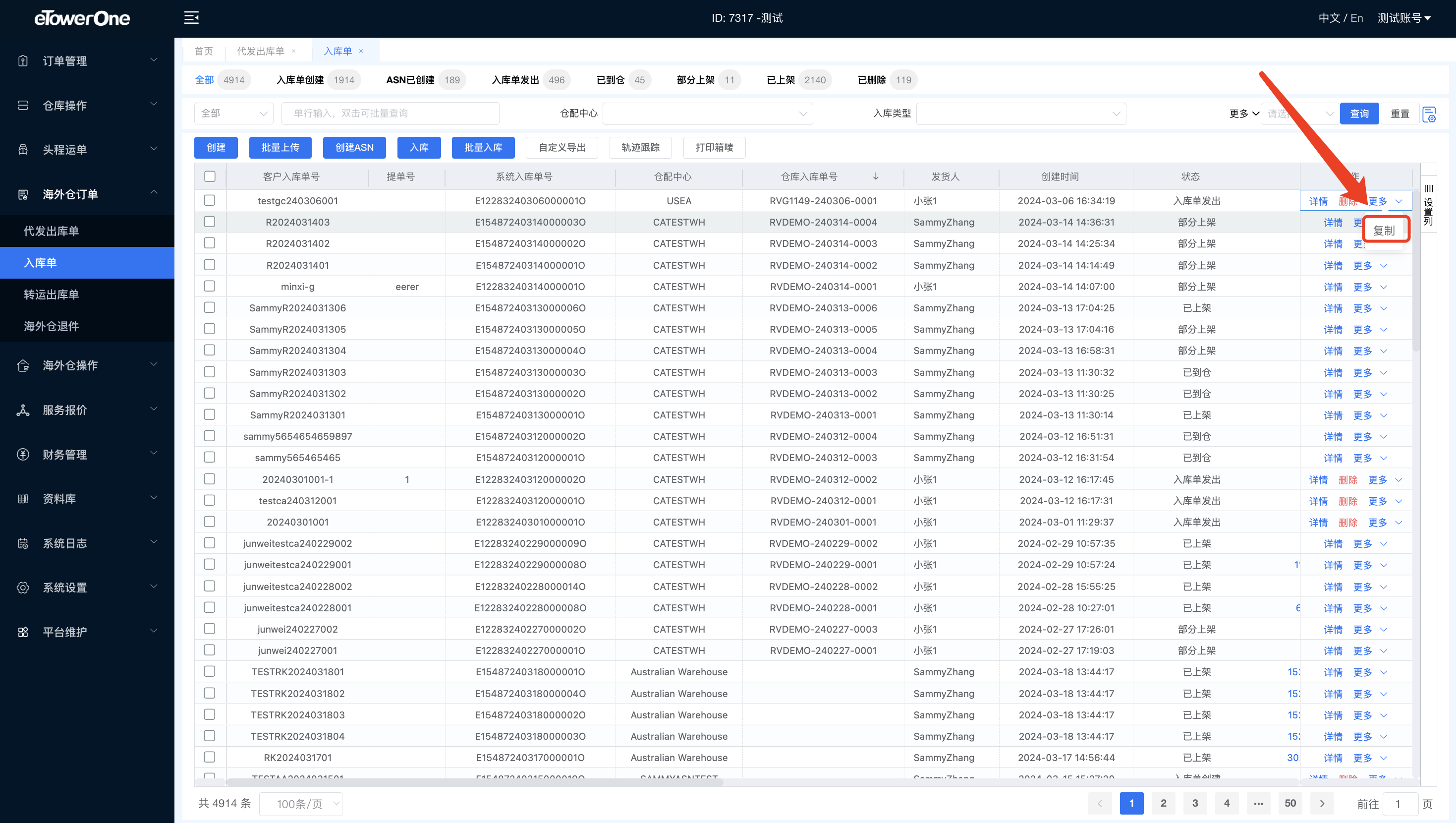The image size is (1456, 823).
Task: Close the 代发出库单 tab
Action: (x=293, y=51)
